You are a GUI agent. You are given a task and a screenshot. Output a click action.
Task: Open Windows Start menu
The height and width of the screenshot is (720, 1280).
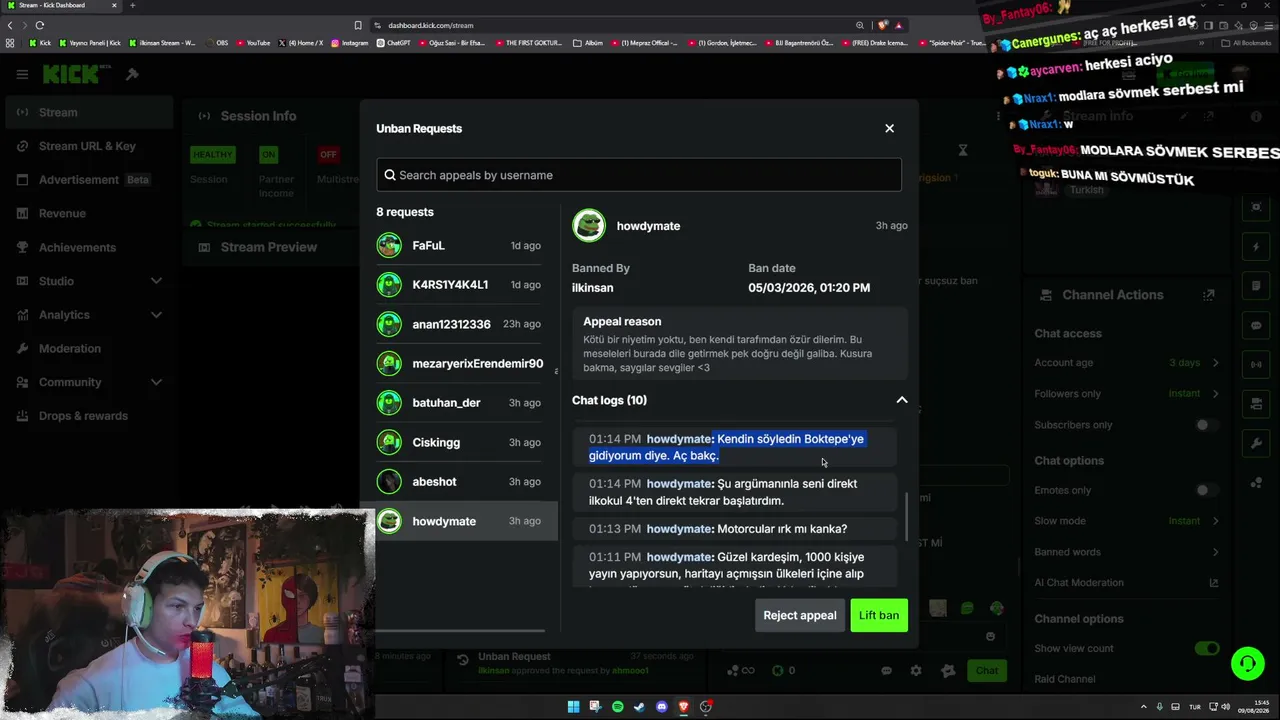tap(573, 707)
